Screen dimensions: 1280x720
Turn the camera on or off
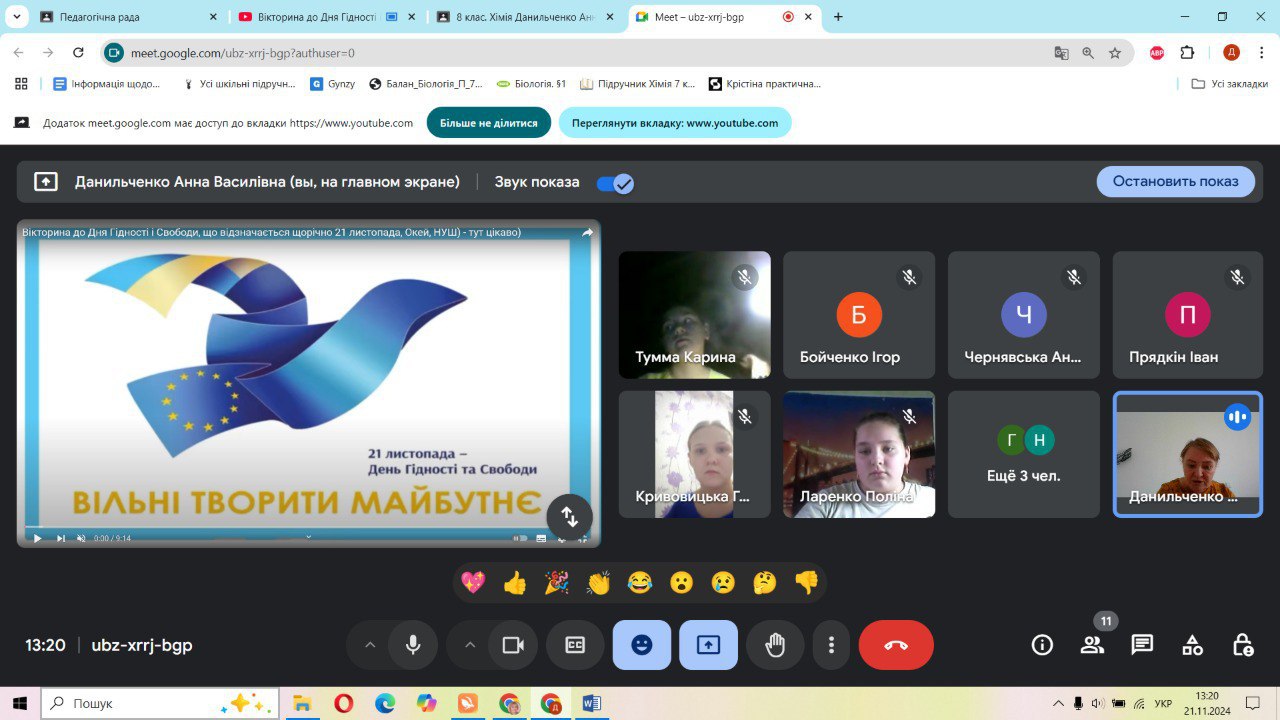[513, 645]
